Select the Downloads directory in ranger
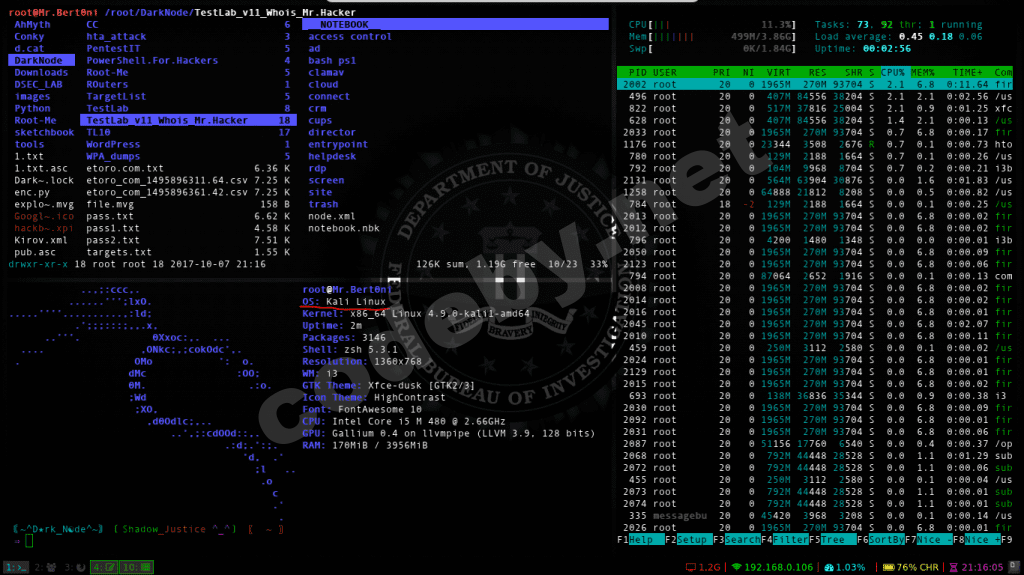The height and width of the screenshot is (575, 1024). pos(41,73)
